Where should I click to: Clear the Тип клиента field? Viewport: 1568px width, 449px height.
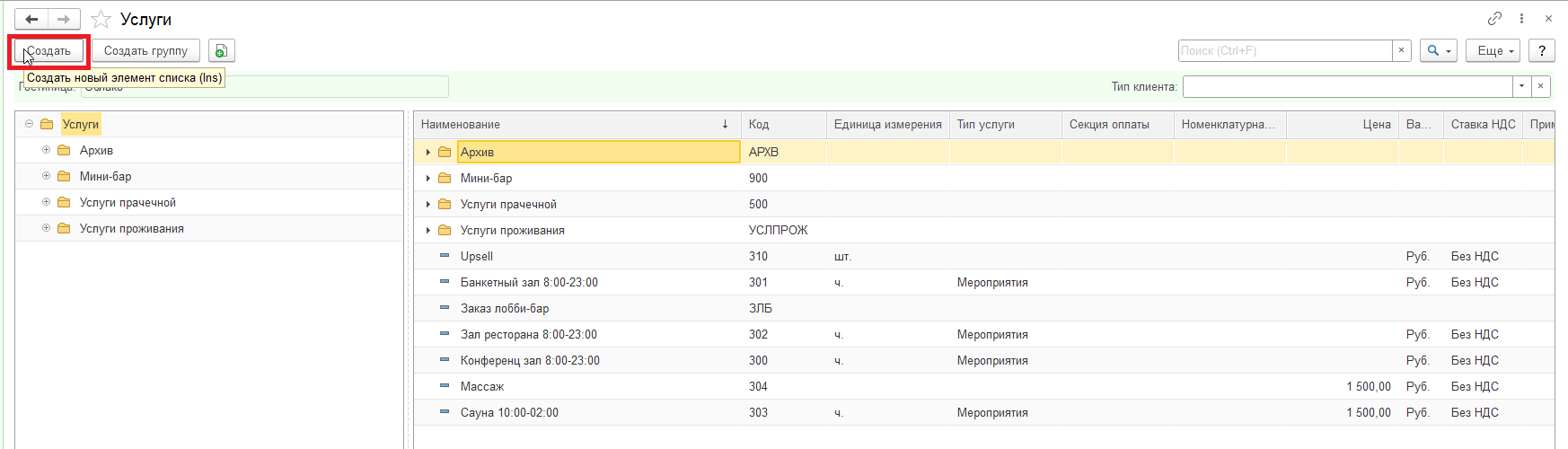pyautogui.click(x=1540, y=87)
